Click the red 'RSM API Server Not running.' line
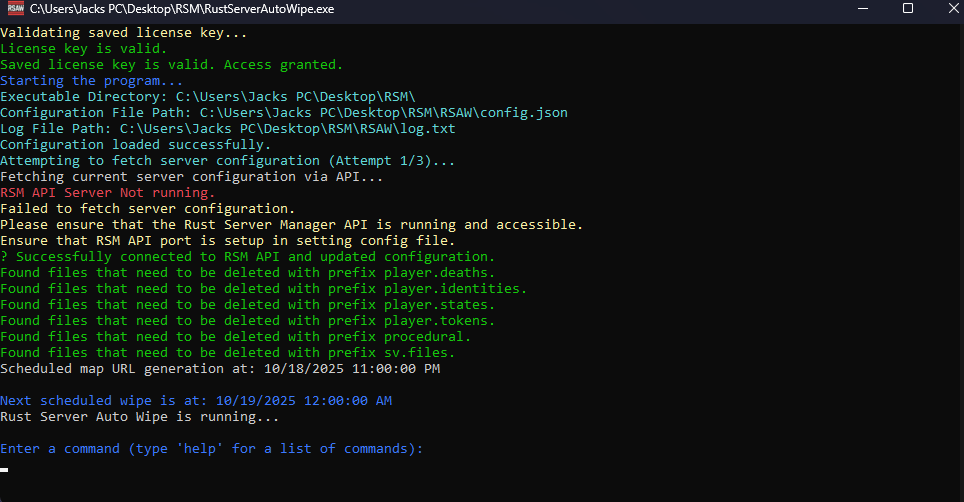 (107, 193)
